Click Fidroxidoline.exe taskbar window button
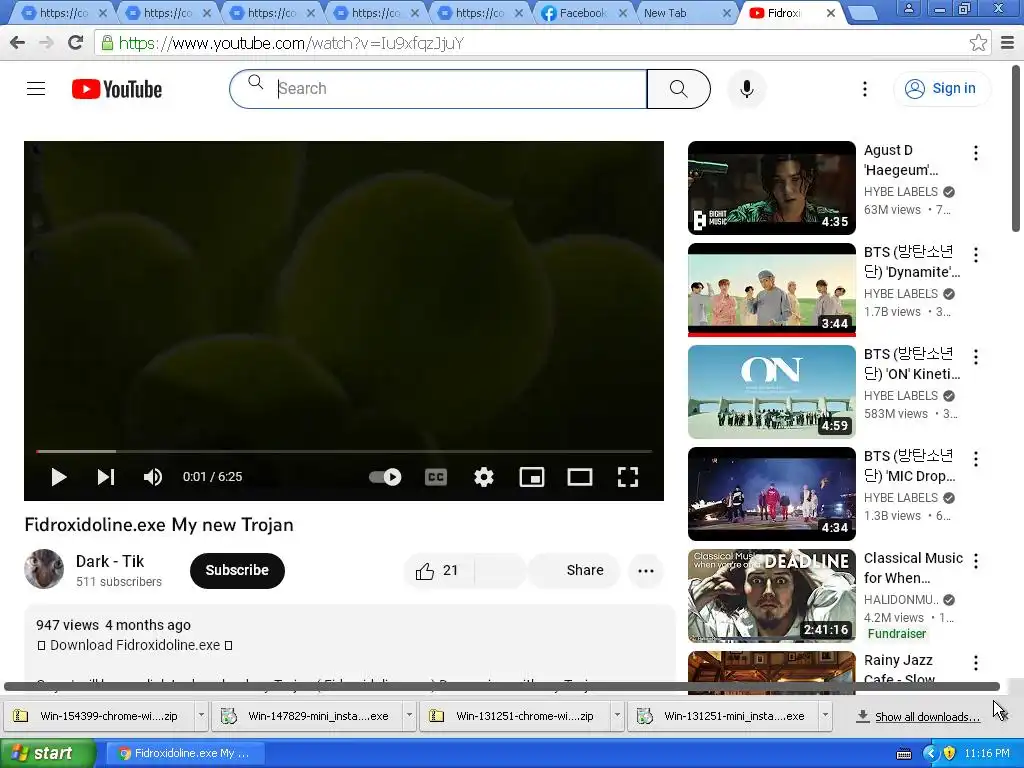 coord(185,753)
